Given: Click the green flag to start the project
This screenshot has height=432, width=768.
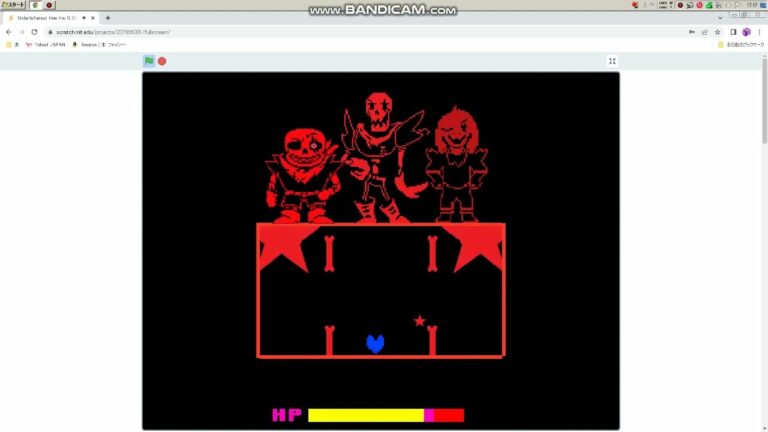Looking at the screenshot, I should pos(149,61).
